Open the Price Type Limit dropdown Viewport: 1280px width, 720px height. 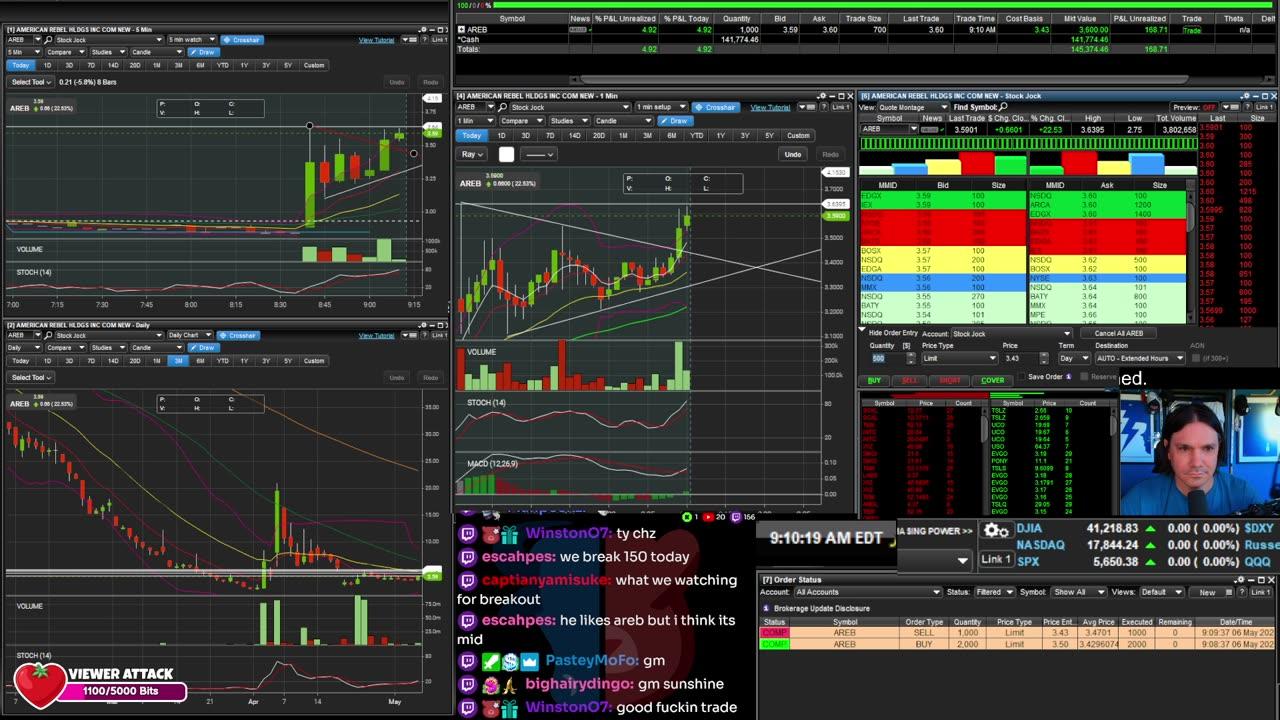[960, 358]
